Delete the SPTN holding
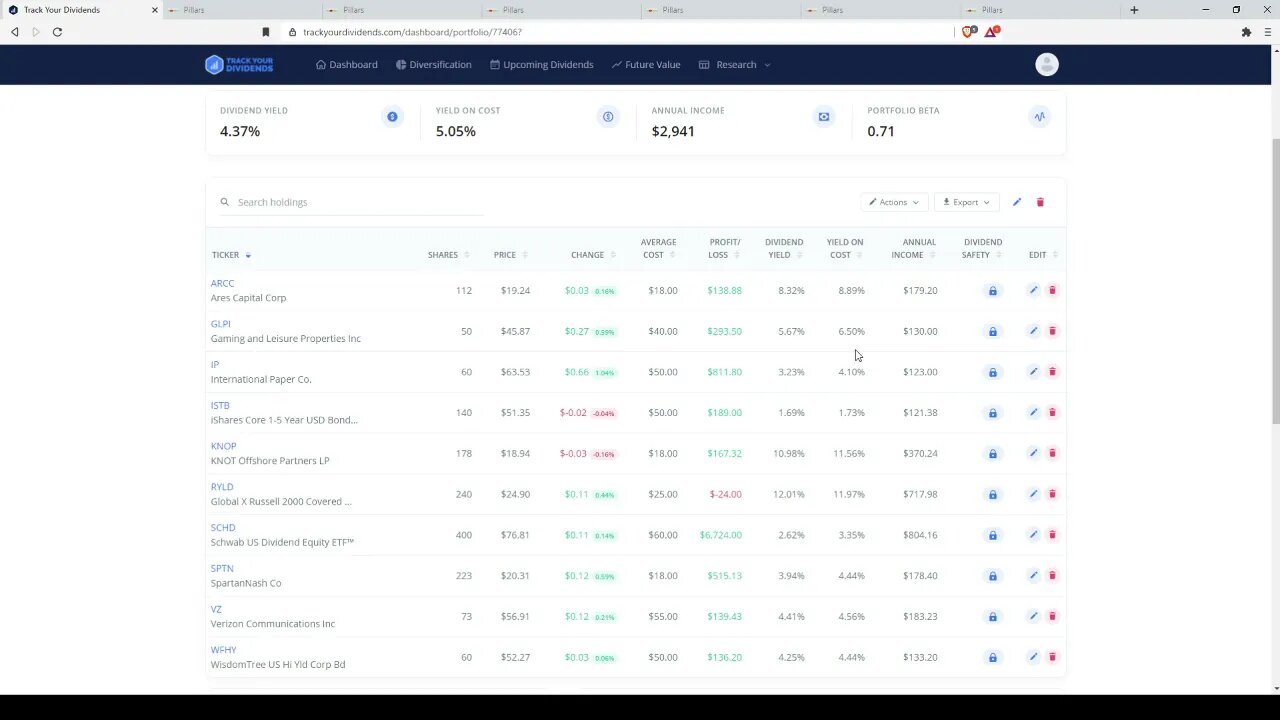Image resolution: width=1280 pixels, height=720 pixels. (1052, 575)
